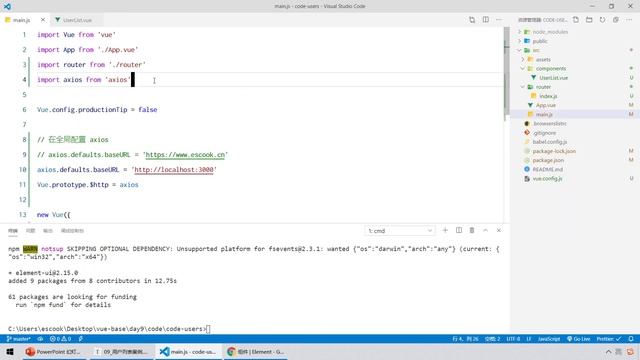Open the localhost:3000 link in code
This screenshot has height=360, width=640.
point(173,170)
